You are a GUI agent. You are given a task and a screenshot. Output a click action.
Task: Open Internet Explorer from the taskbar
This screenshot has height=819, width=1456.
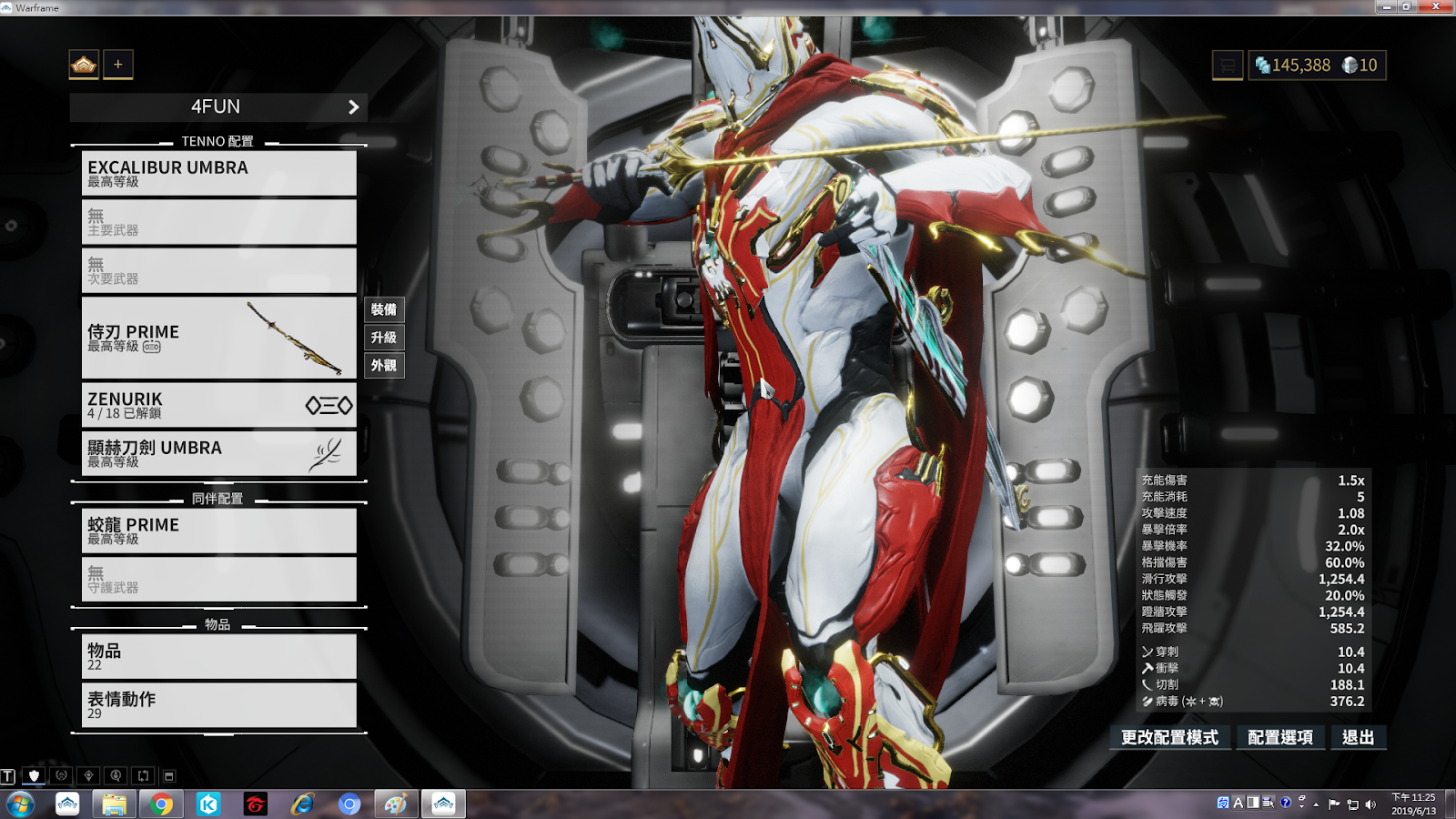coord(302,804)
